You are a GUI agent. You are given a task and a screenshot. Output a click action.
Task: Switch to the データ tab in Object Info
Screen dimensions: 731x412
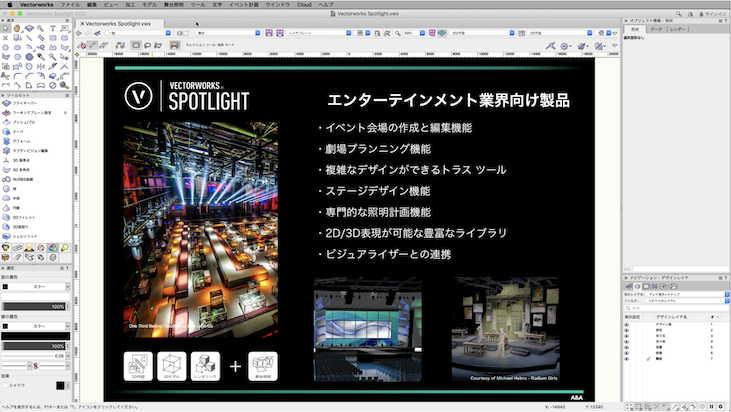point(656,29)
